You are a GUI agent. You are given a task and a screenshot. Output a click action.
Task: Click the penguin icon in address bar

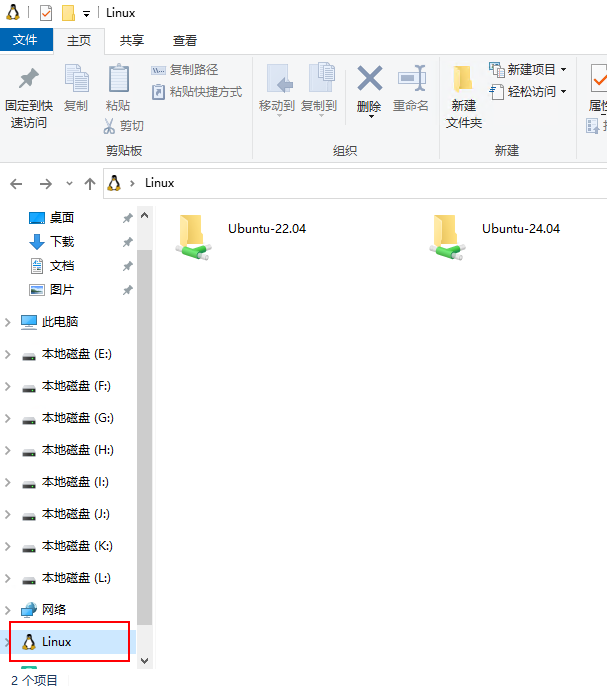coord(114,183)
